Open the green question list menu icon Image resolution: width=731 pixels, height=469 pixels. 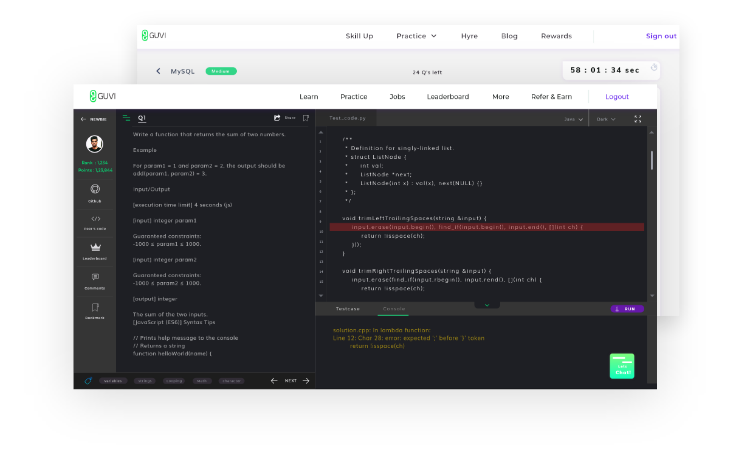tap(126, 118)
